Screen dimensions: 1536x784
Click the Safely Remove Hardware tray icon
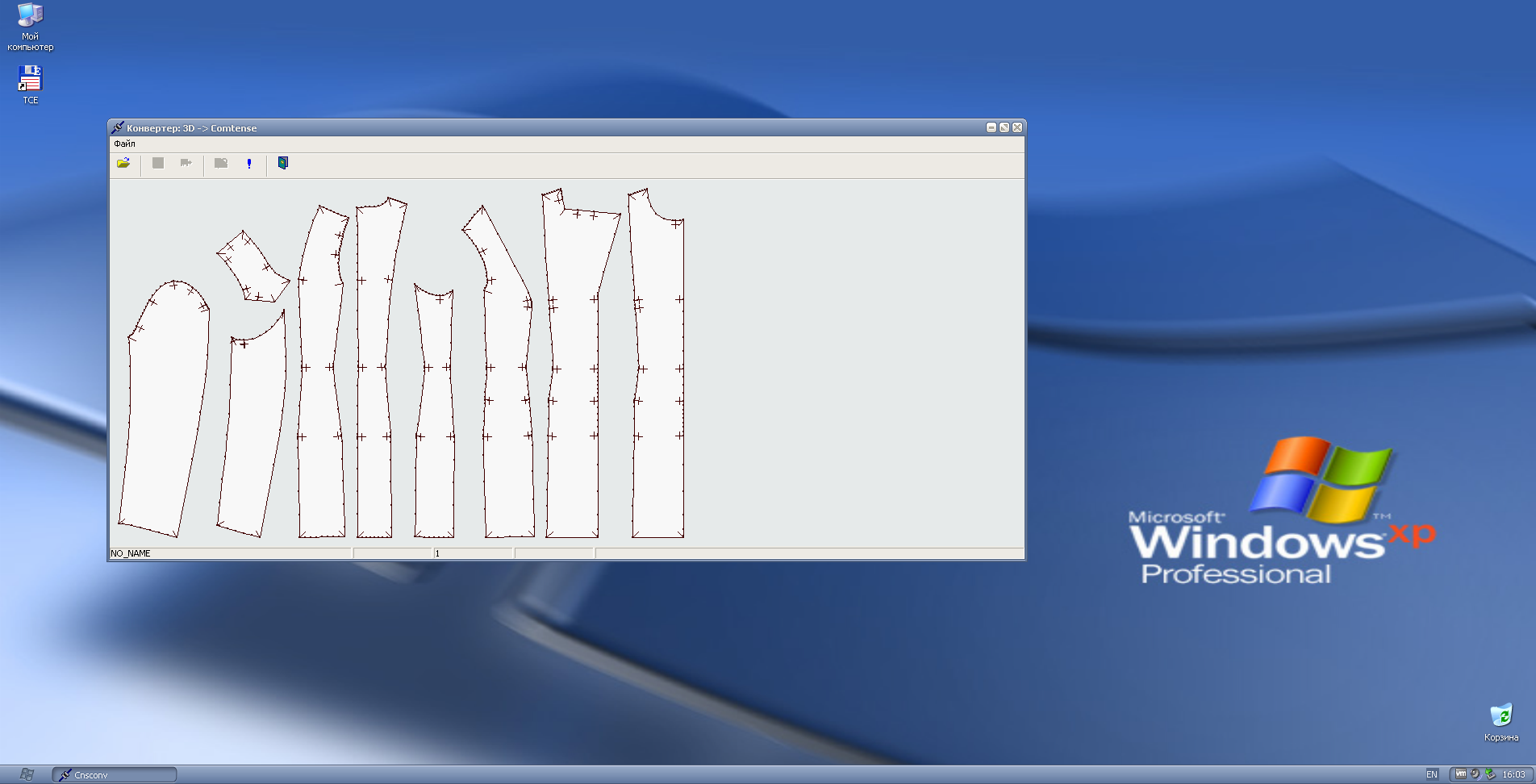click(1490, 774)
